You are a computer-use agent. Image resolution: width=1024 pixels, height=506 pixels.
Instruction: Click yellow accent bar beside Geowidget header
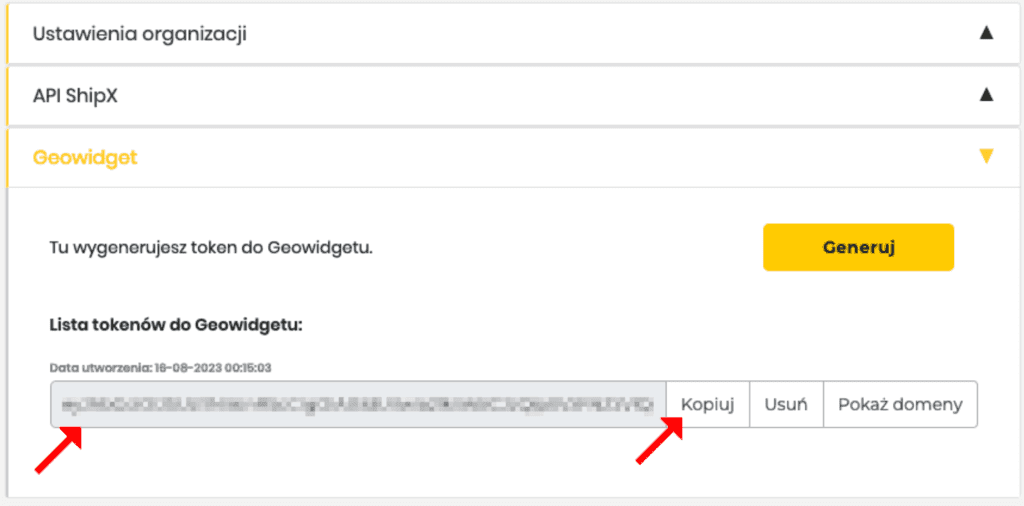coord(7,157)
